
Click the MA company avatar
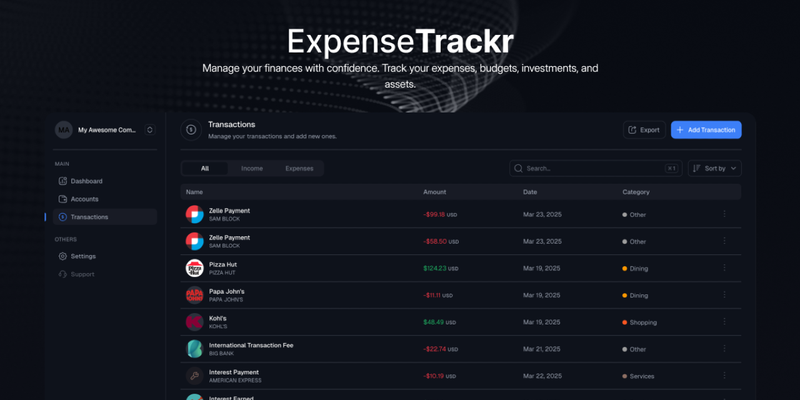click(64, 130)
